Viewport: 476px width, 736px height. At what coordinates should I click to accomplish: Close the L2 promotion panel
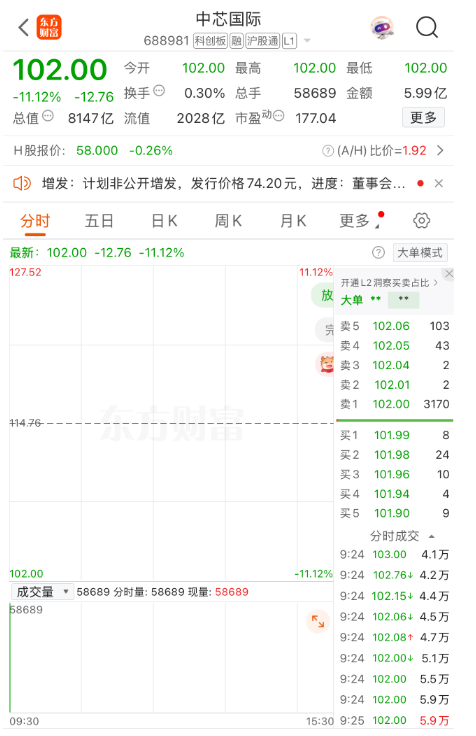[449, 273]
